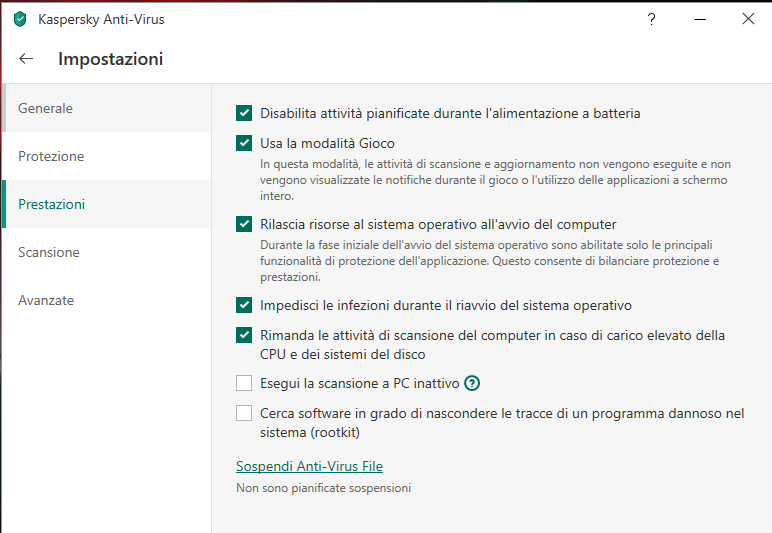Enable the rootkit search checkbox
The image size is (772, 533).
[x=244, y=413]
